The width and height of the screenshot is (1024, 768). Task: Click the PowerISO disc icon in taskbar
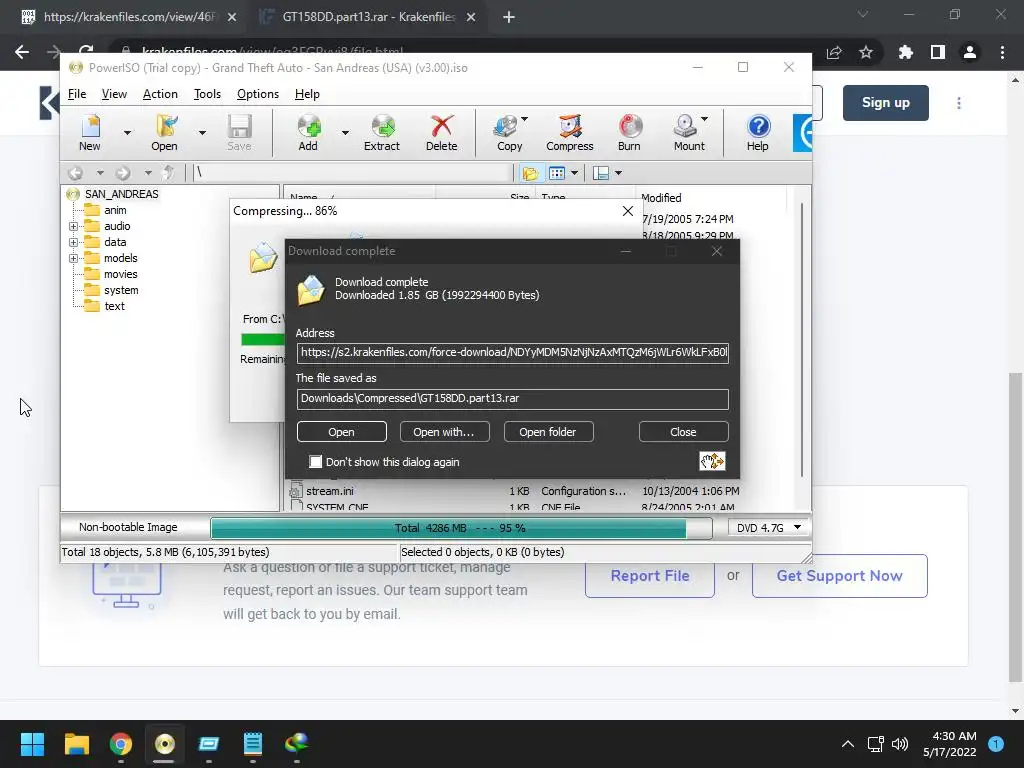[x=165, y=744]
